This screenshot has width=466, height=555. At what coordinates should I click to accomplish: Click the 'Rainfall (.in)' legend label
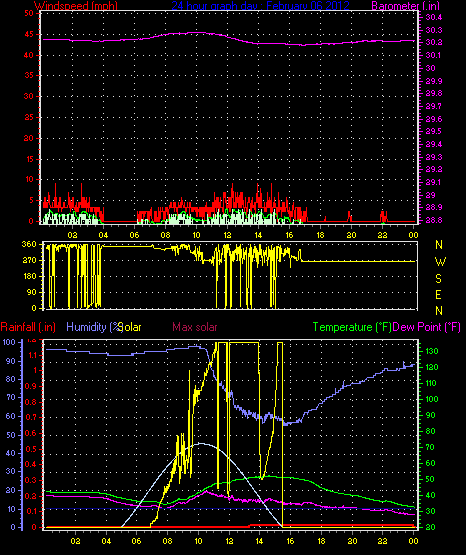(x=28, y=327)
